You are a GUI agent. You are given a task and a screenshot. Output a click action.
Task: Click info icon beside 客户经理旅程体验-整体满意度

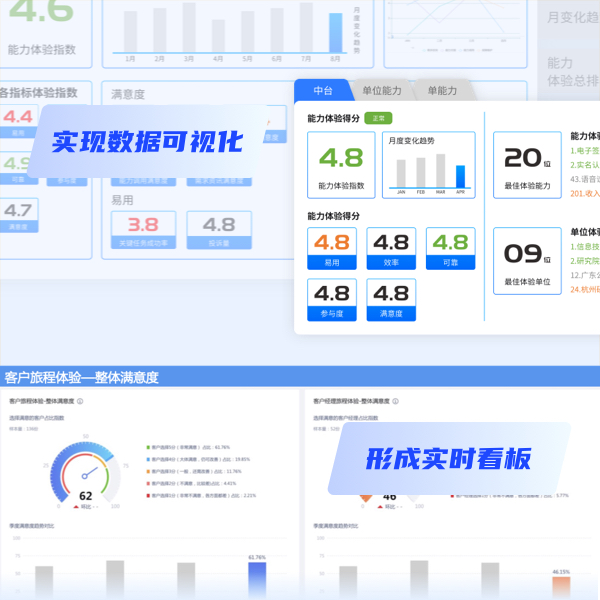click(395, 401)
